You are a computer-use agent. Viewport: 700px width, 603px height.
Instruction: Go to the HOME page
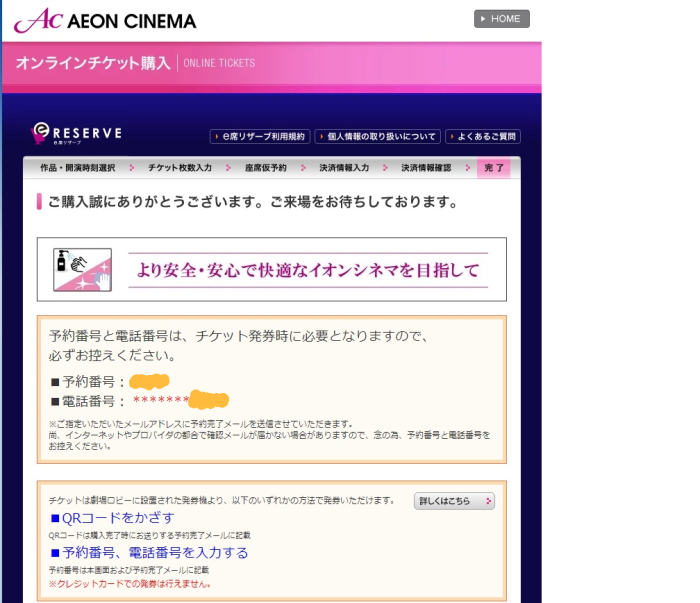click(501, 19)
